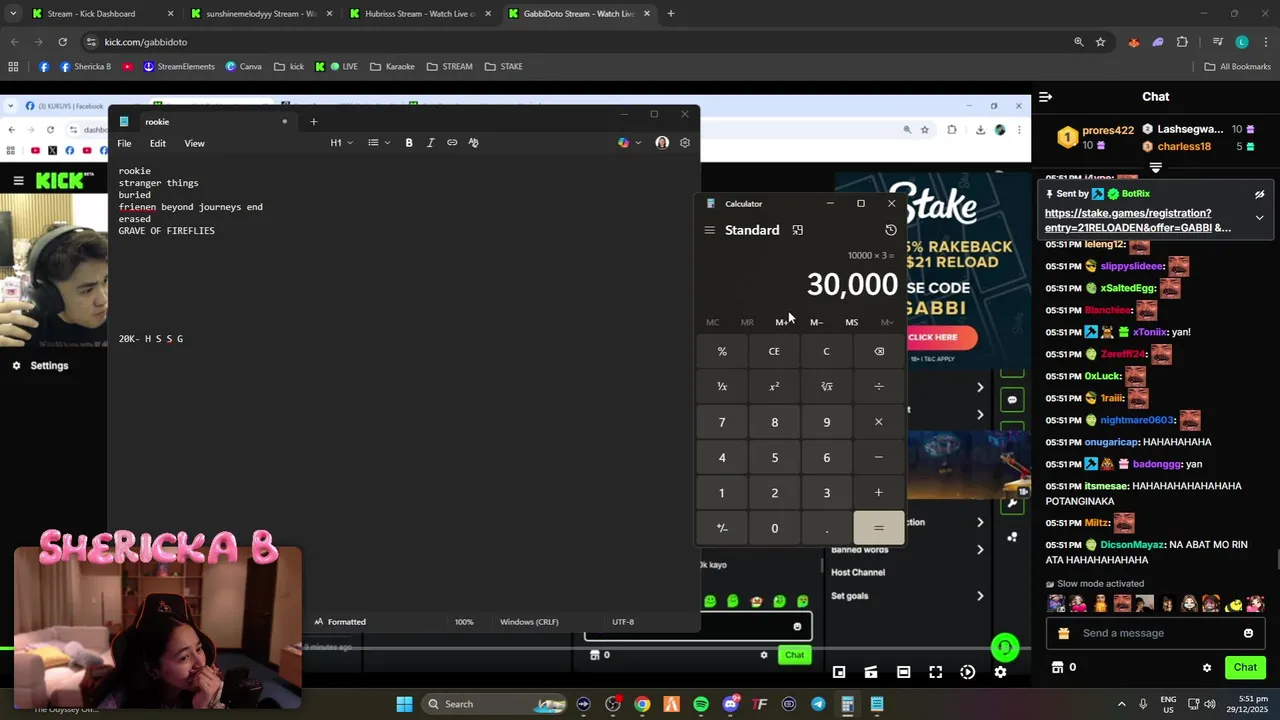Clear formatting in Notepad toolbar
The width and height of the screenshot is (1280, 720).
(474, 143)
